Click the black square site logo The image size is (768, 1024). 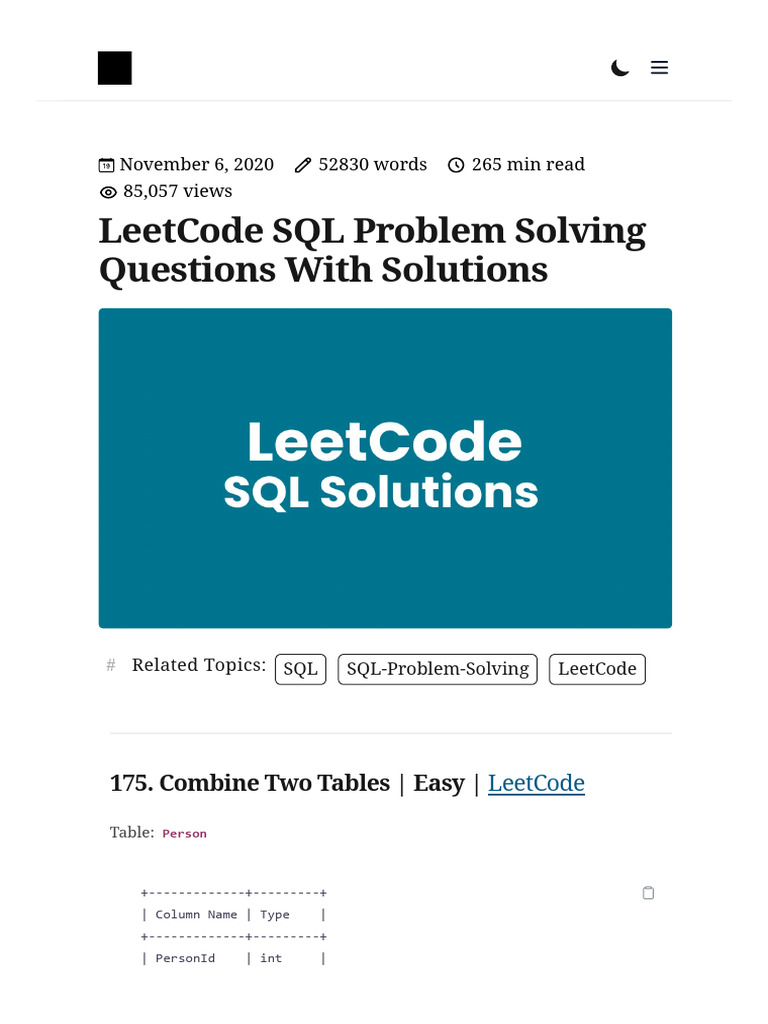[x=115, y=68]
